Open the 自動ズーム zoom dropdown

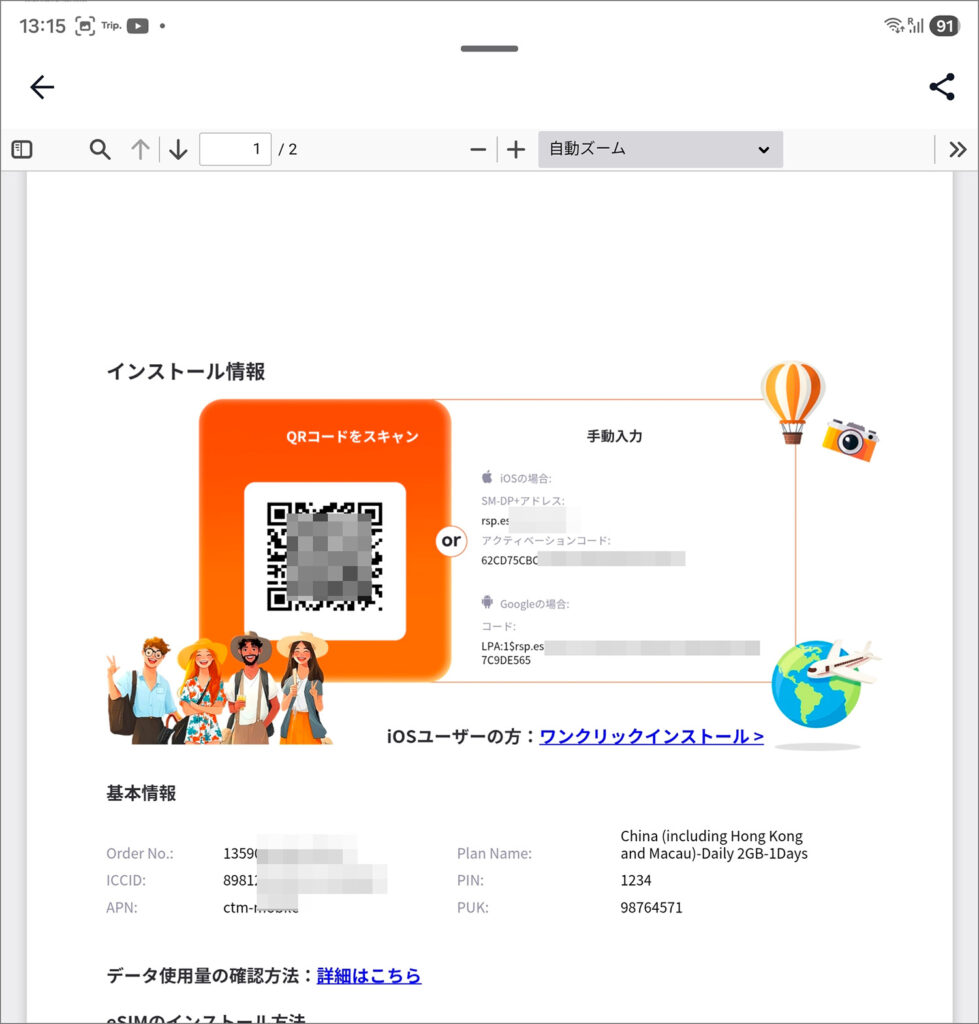pos(660,150)
